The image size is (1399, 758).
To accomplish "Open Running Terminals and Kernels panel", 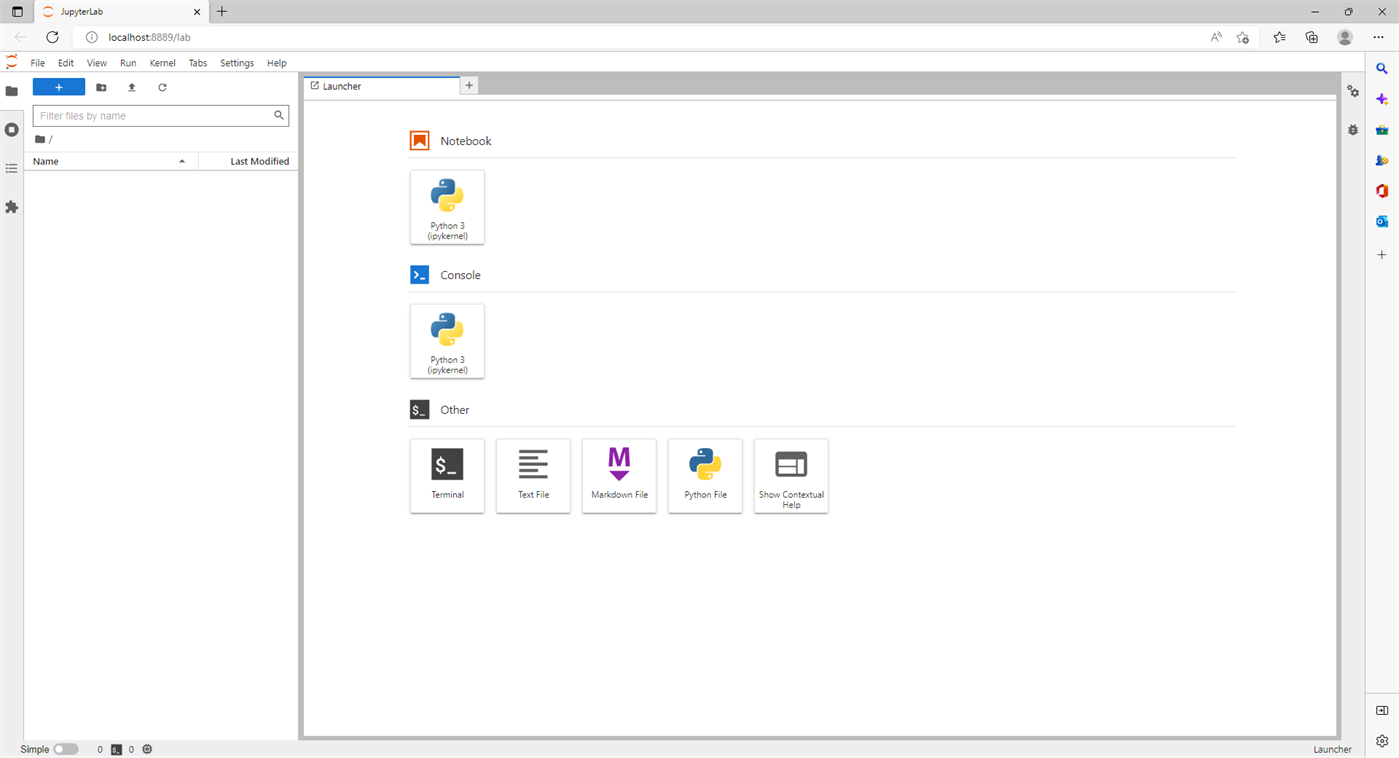I will pyautogui.click(x=12, y=130).
